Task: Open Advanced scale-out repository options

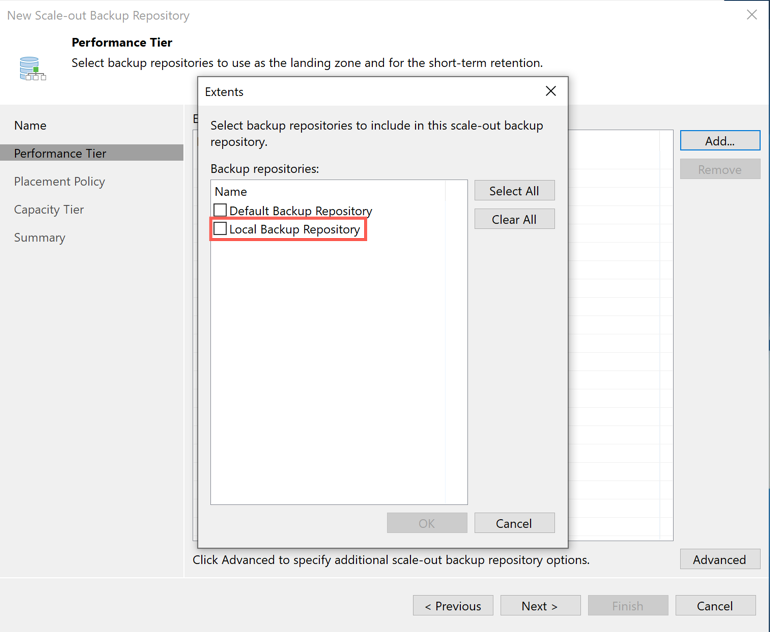Action: (719, 559)
